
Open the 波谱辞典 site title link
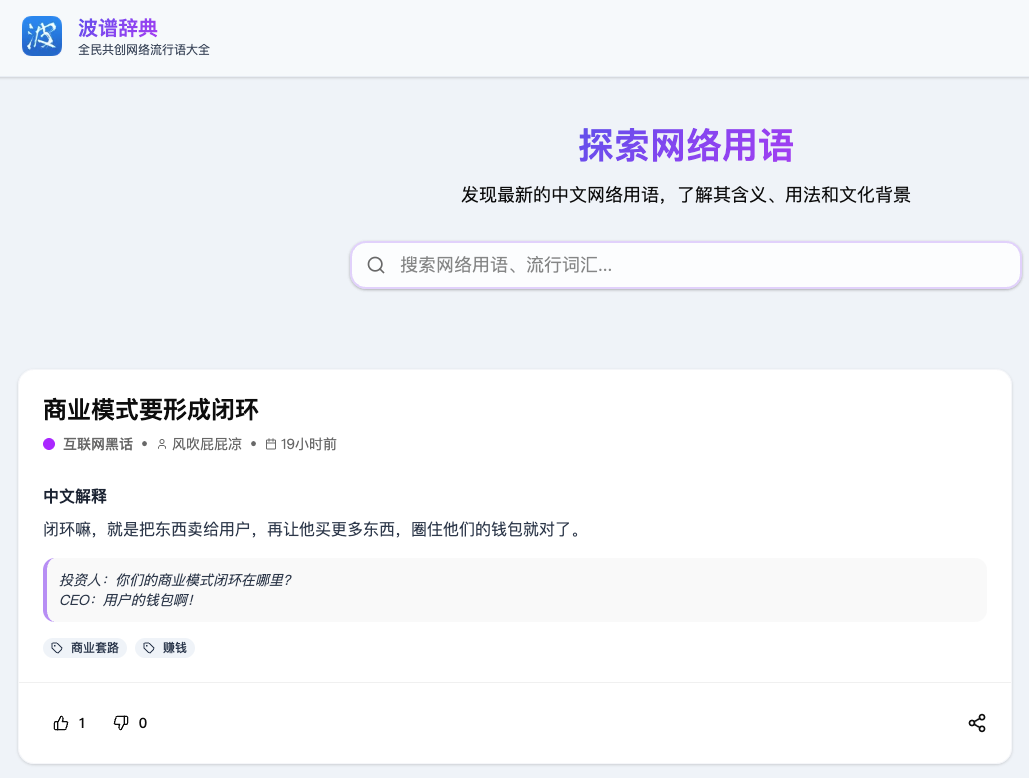click(x=118, y=28)
